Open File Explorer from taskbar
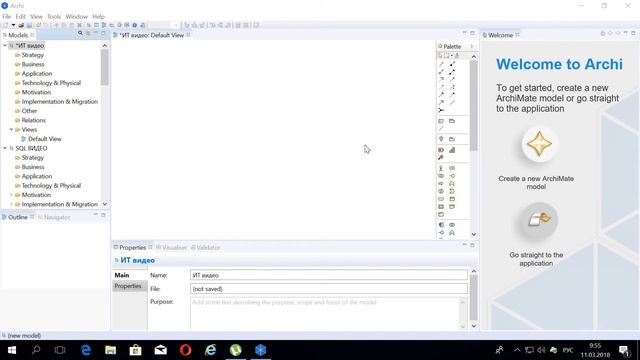Screen dimensions: 640x360 pos(110,350)
